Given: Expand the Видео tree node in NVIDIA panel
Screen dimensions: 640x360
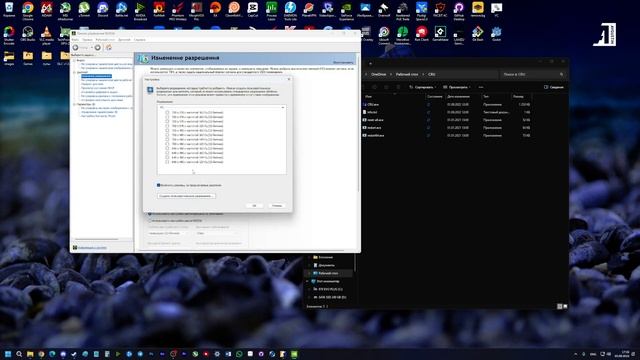Looking at the screenshot, I should coord(74,60).
